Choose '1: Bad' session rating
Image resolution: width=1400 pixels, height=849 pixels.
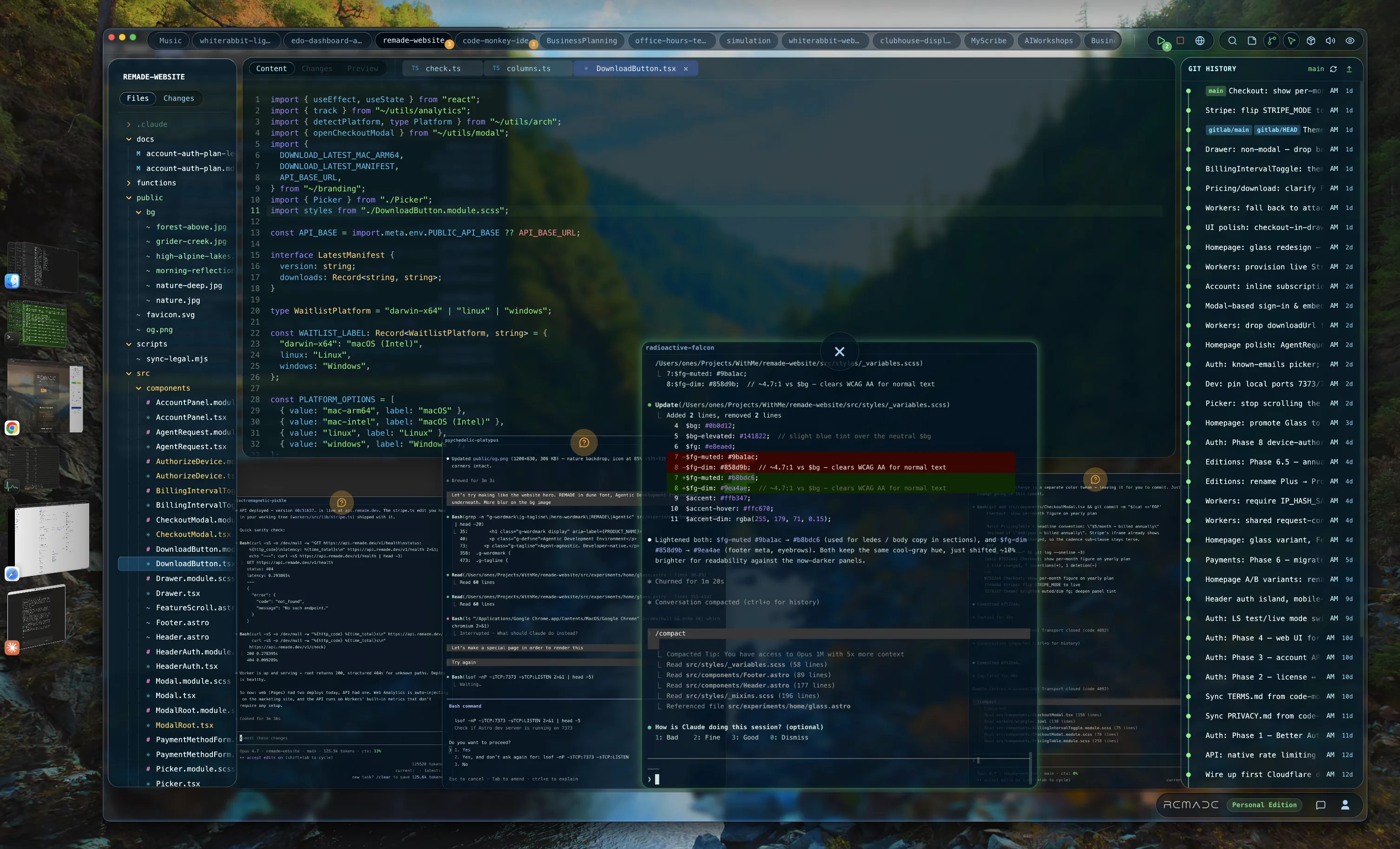point(666,737)
